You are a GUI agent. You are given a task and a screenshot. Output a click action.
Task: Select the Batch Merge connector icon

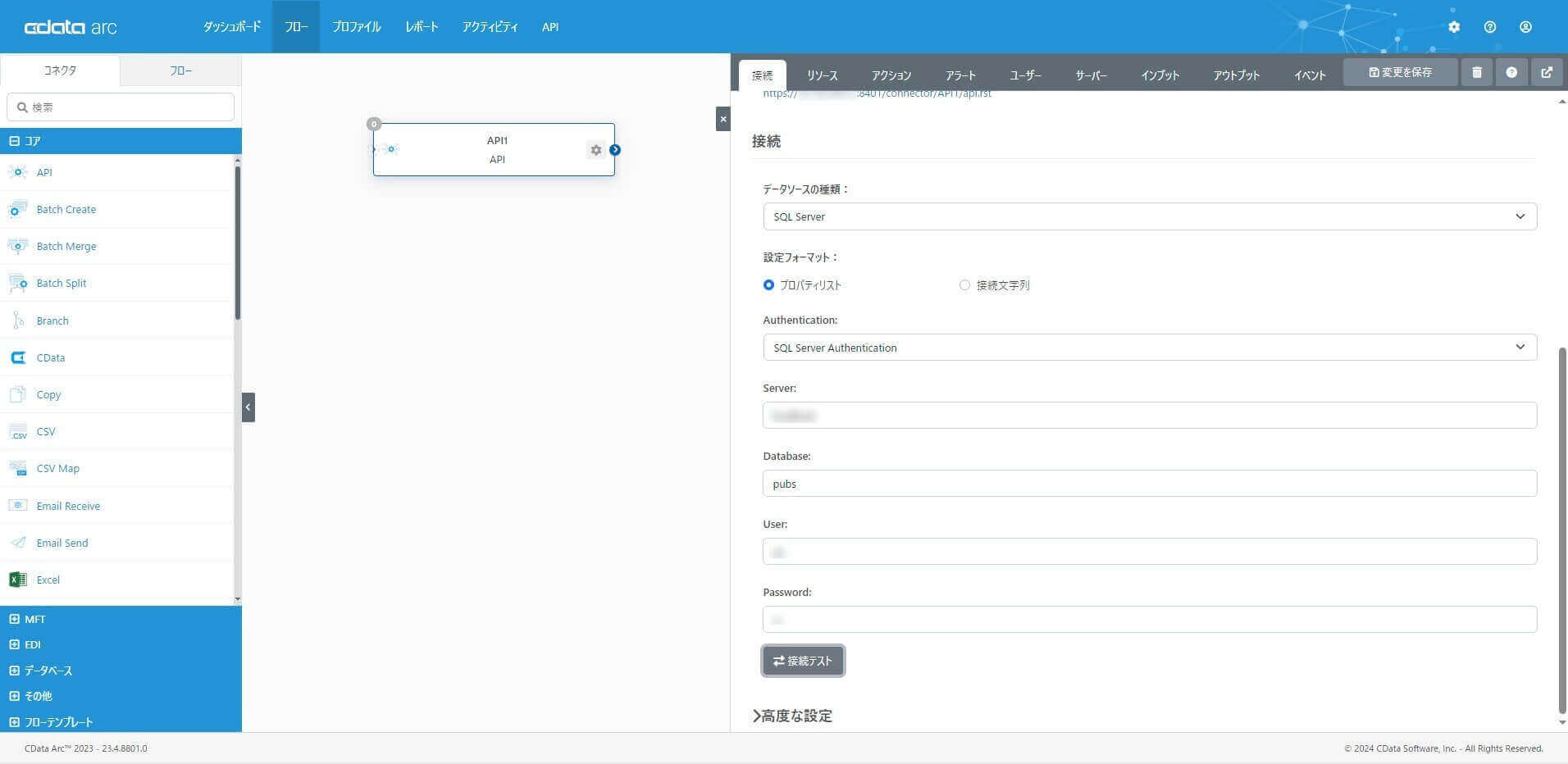pyautogui.click(x=18, y=246)
